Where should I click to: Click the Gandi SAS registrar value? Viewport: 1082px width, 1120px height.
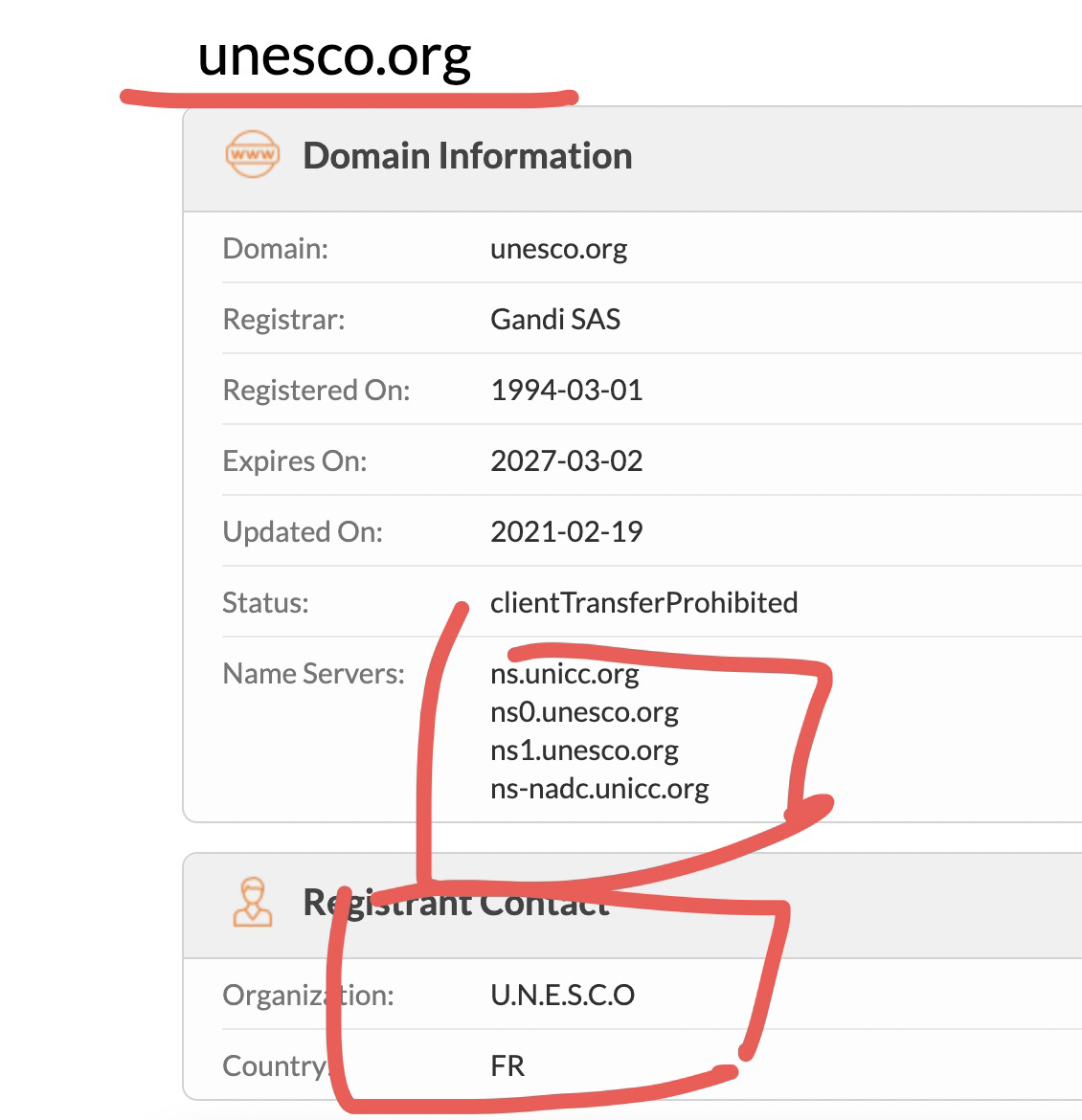[555, 319]
